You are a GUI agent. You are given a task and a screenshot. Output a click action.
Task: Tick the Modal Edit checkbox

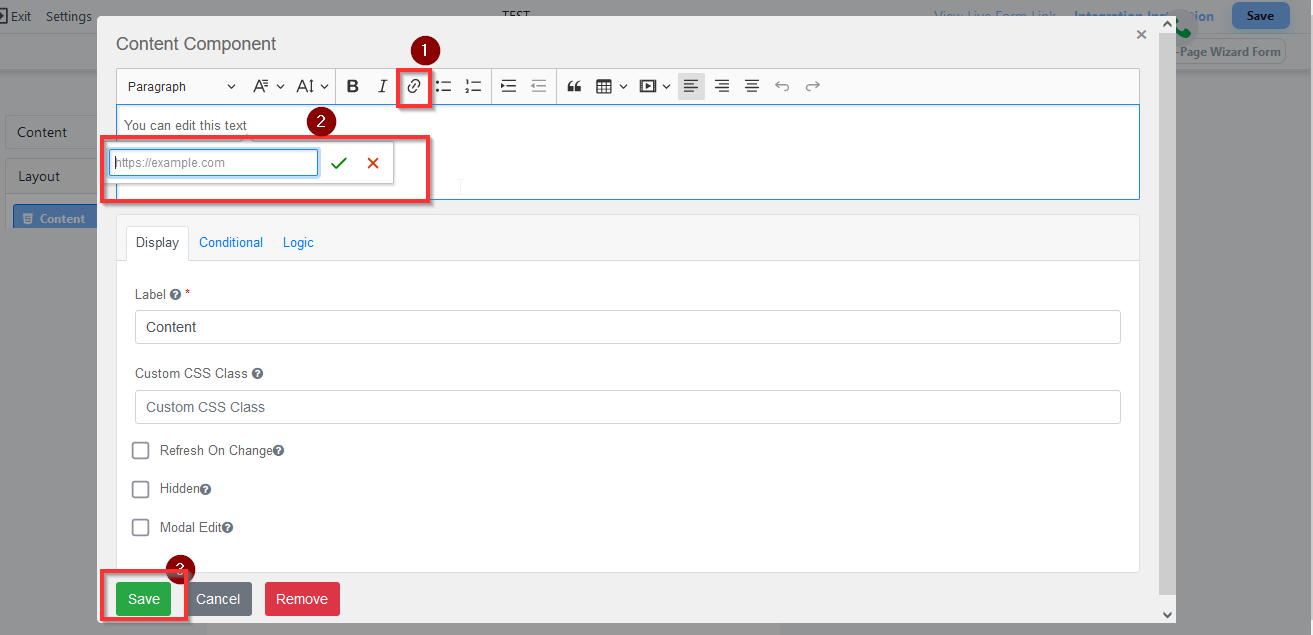pyautogui.click(x=141, y=527)
